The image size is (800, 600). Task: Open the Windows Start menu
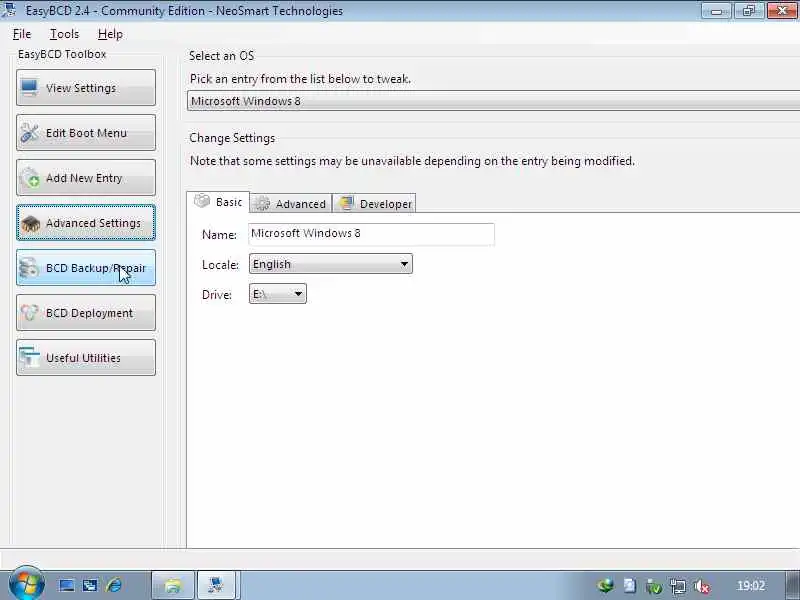(27, 583)
